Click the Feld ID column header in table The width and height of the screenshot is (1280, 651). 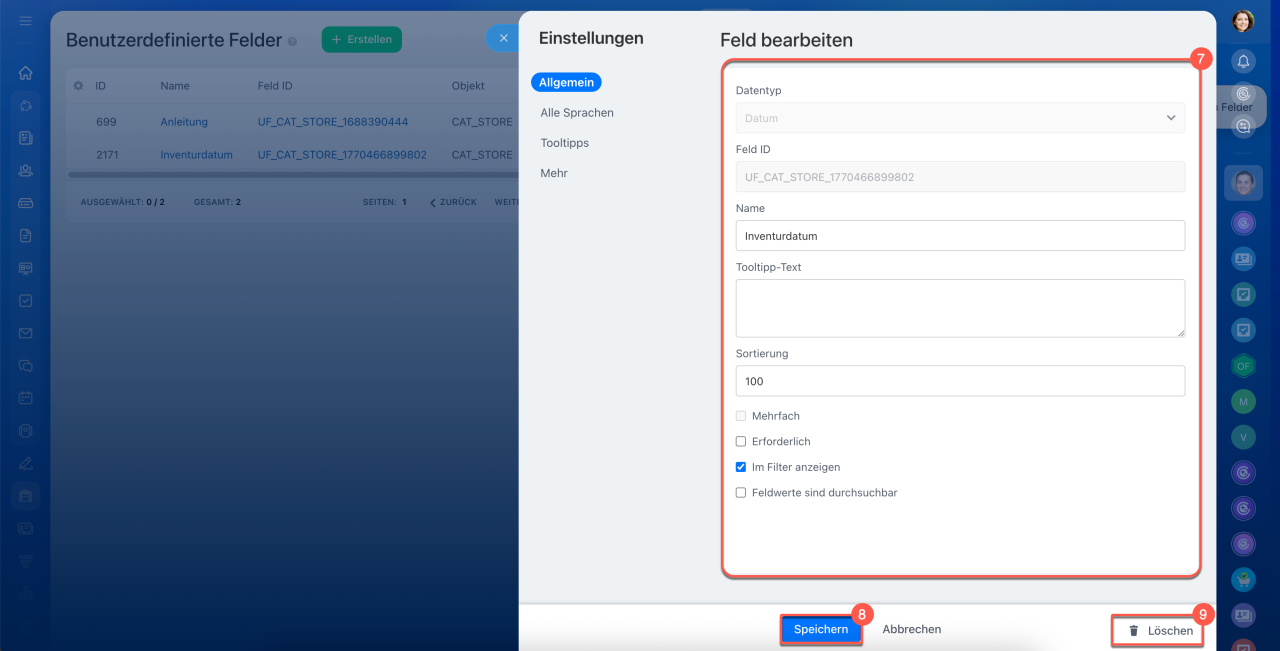(275, 86)
